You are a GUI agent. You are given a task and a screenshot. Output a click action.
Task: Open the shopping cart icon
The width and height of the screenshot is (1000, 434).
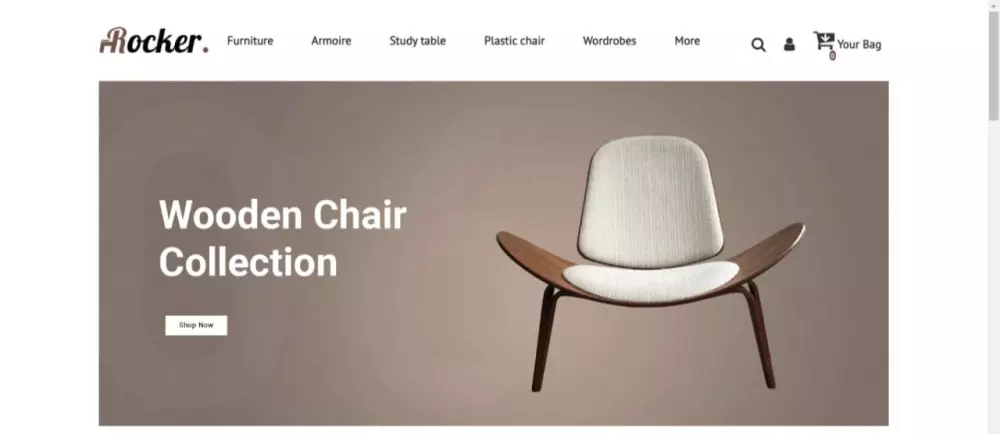point(823,41)
